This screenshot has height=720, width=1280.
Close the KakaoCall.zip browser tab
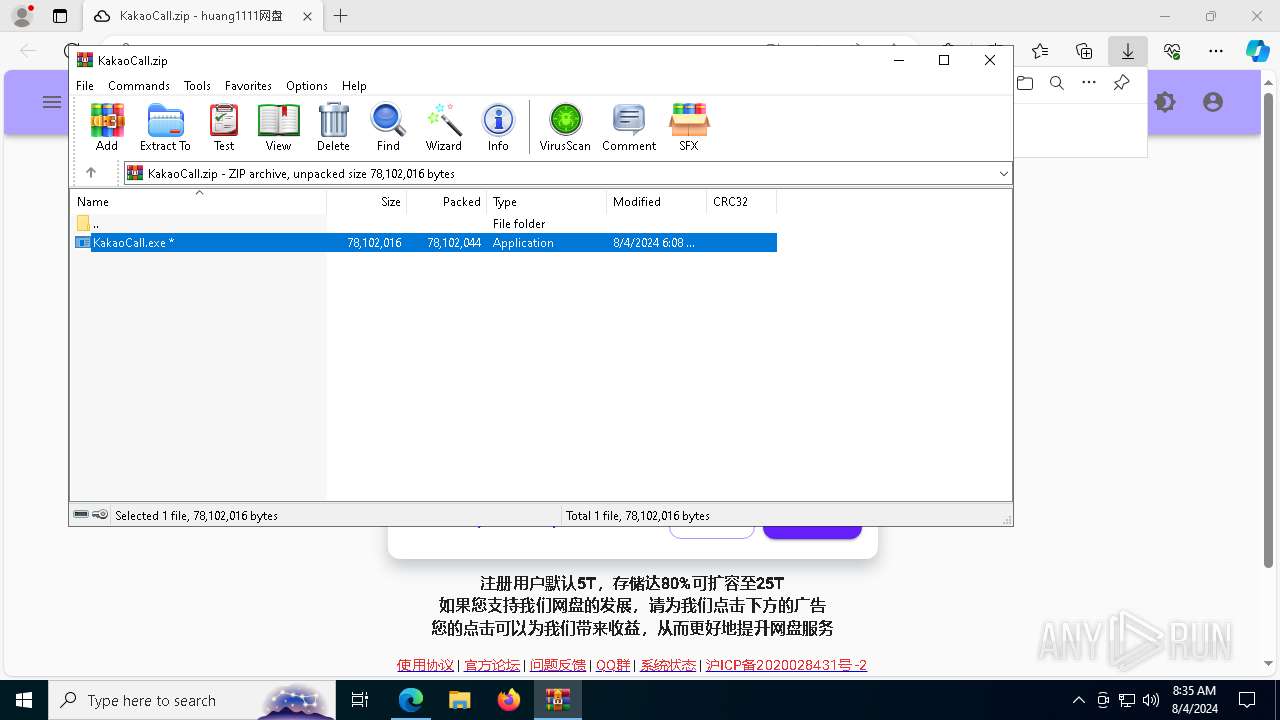(308, 16)
